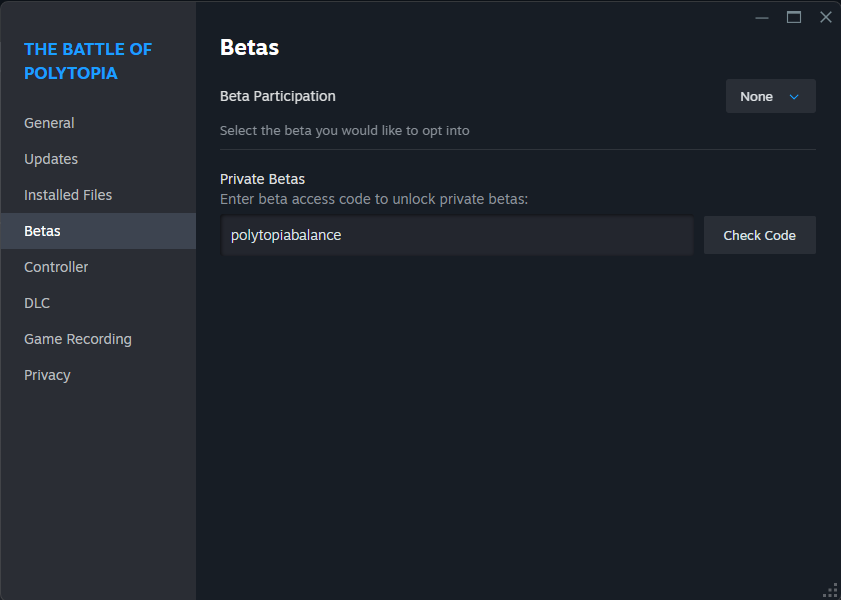Click the blue chevron in beta dropdown
Viewport: 841px width, 600px height.
point(794,97)
